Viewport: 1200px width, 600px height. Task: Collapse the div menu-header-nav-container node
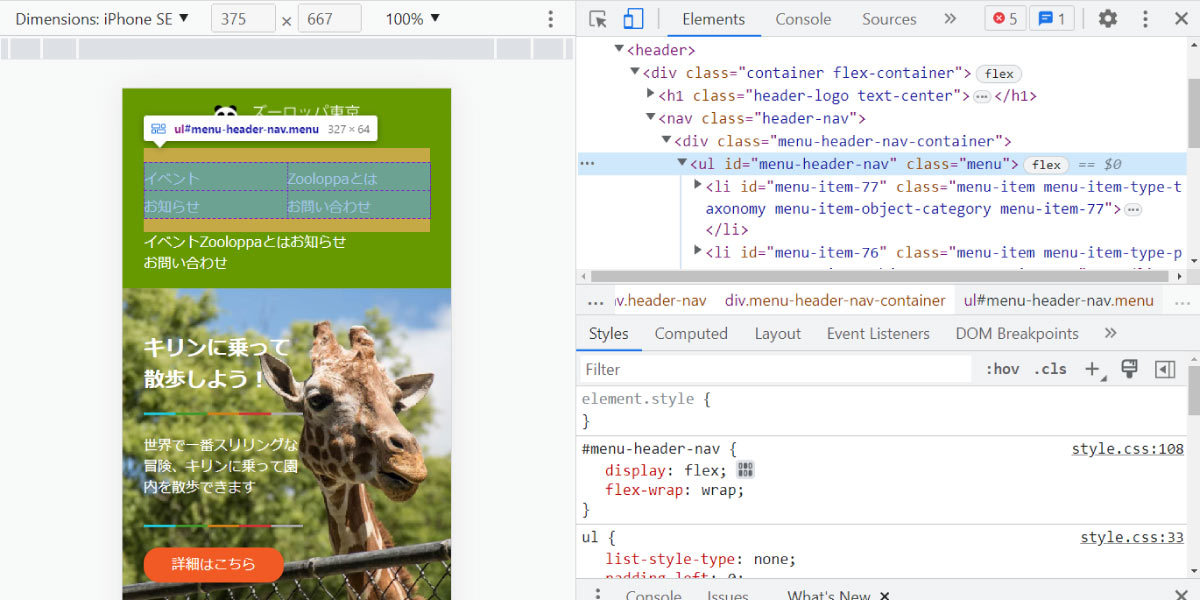click(x=666, y=141)
